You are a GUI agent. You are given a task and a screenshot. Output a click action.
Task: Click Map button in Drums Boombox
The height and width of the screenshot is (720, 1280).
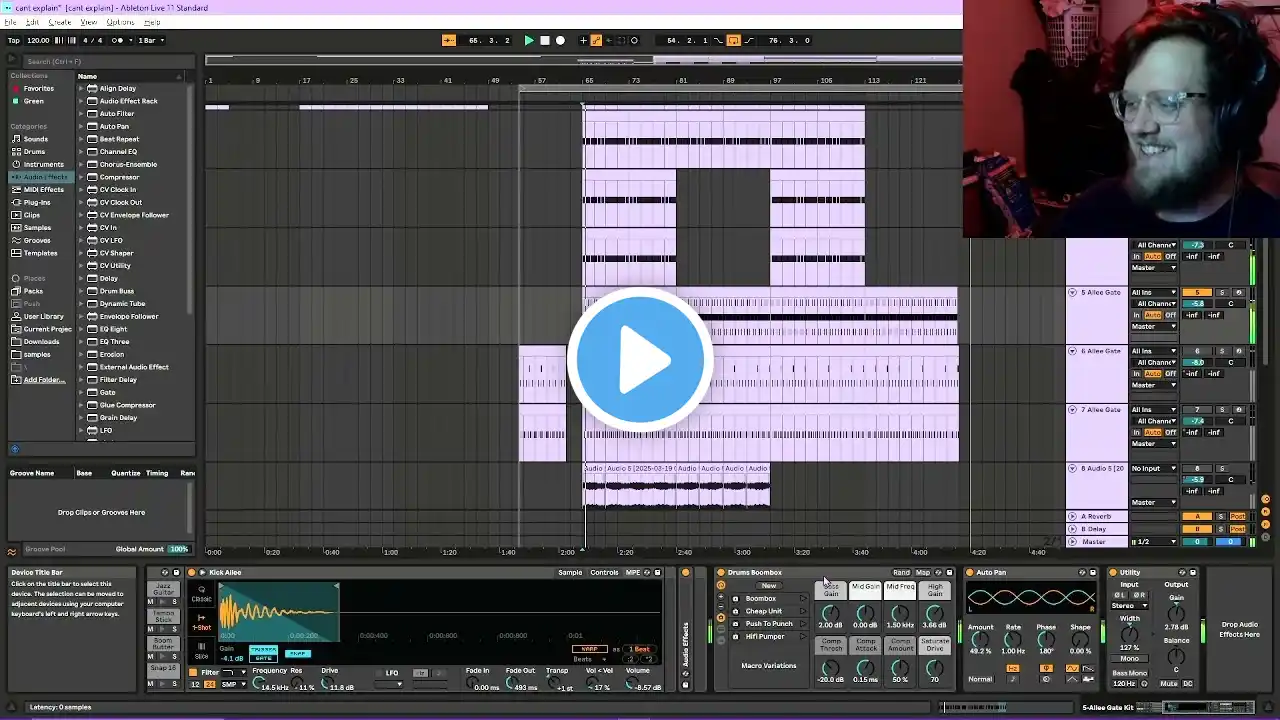click(x=922, y=573)
